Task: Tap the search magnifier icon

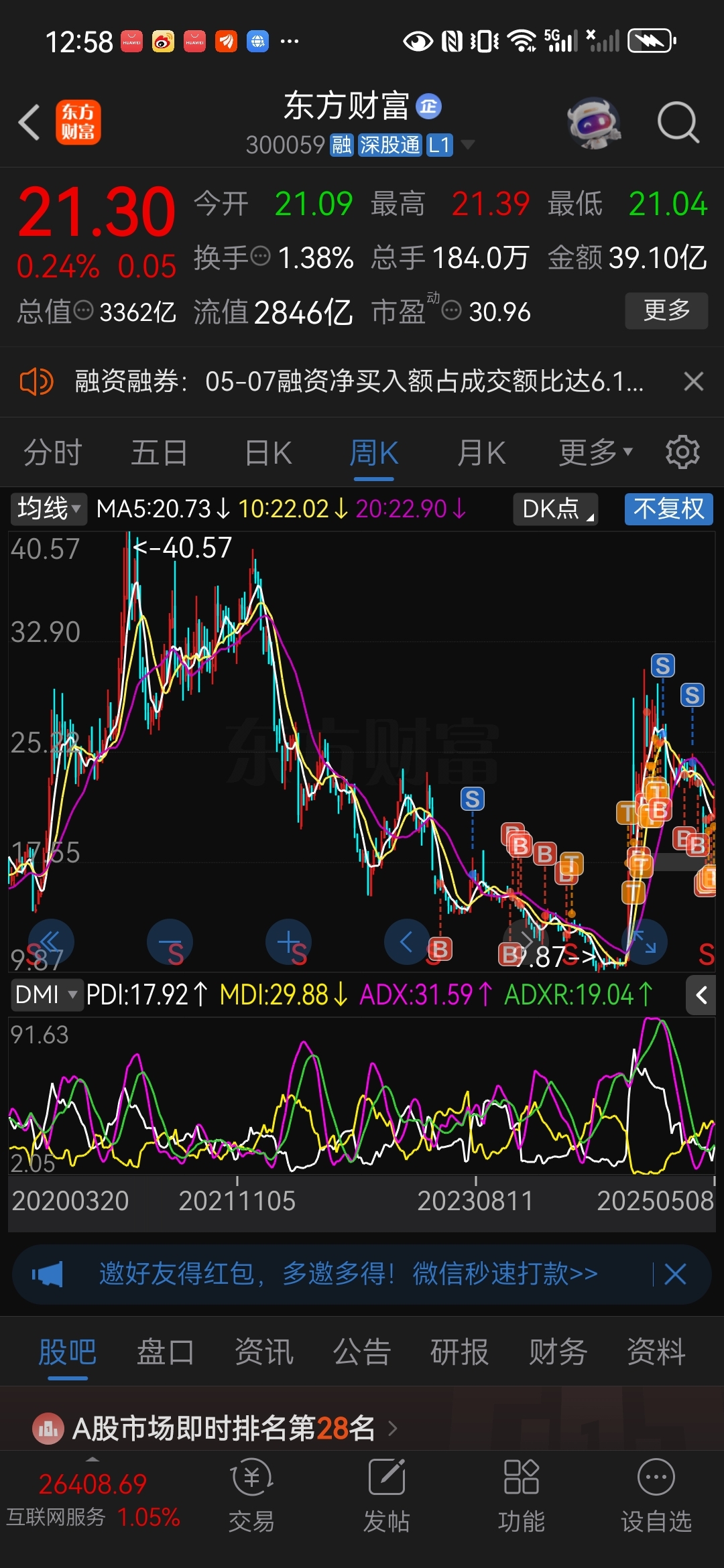Action: (678, 123)
